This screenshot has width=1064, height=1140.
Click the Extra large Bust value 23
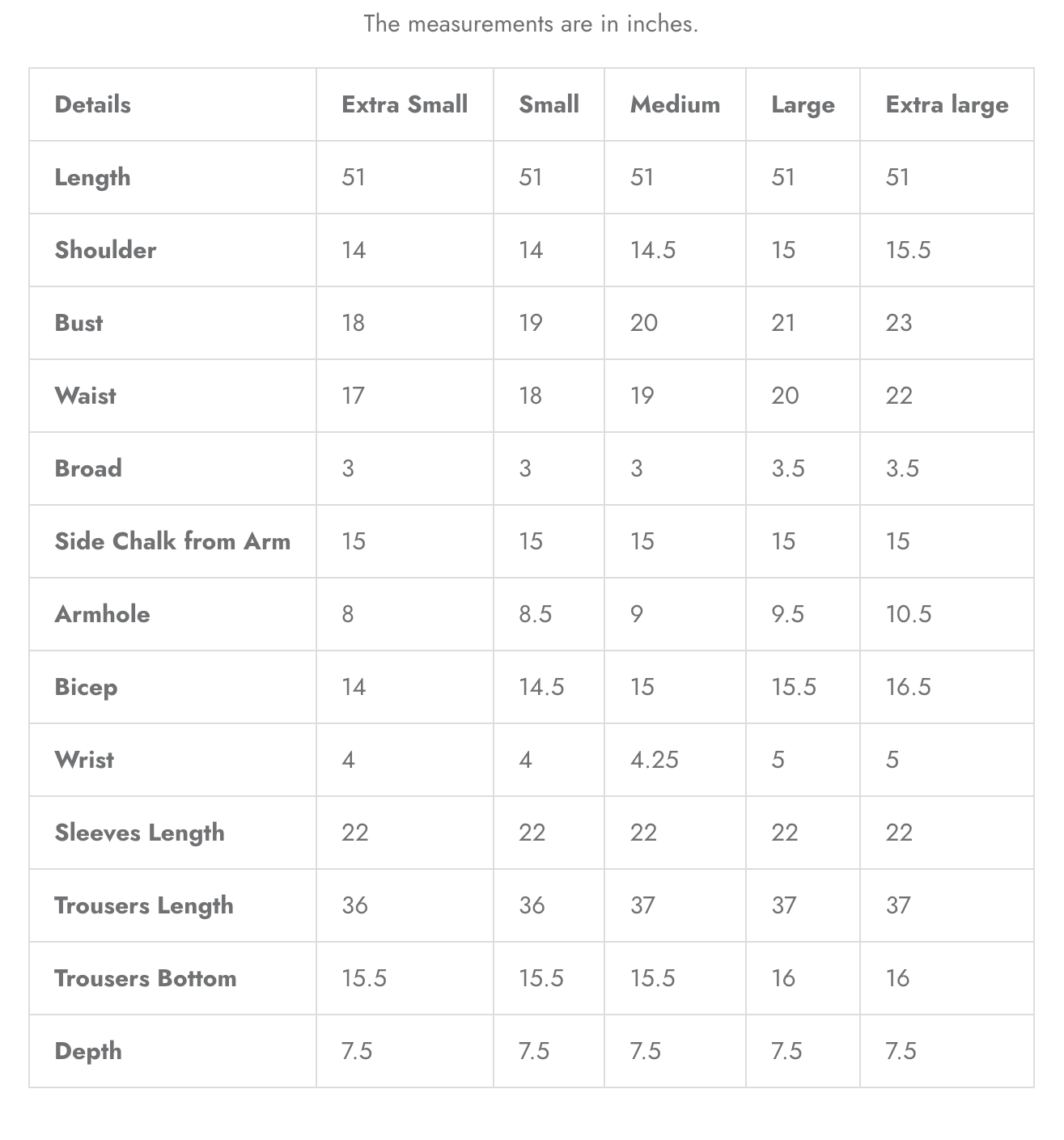[x=899, y=323]
